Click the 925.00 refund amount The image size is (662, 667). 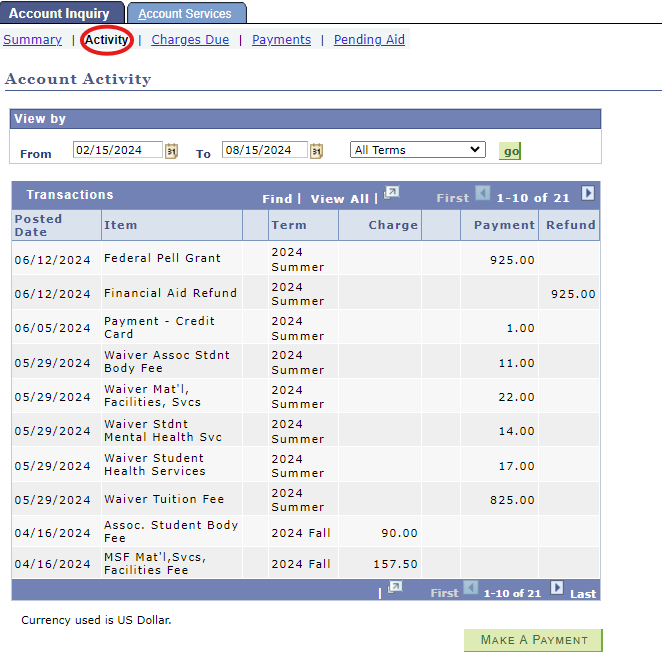coord(573,294)
